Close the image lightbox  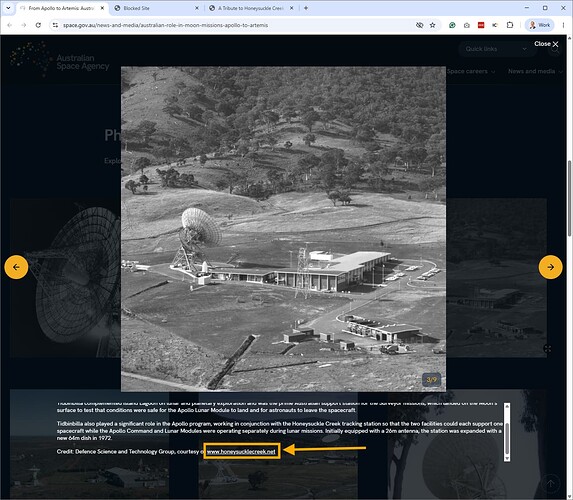coord(546,44)
